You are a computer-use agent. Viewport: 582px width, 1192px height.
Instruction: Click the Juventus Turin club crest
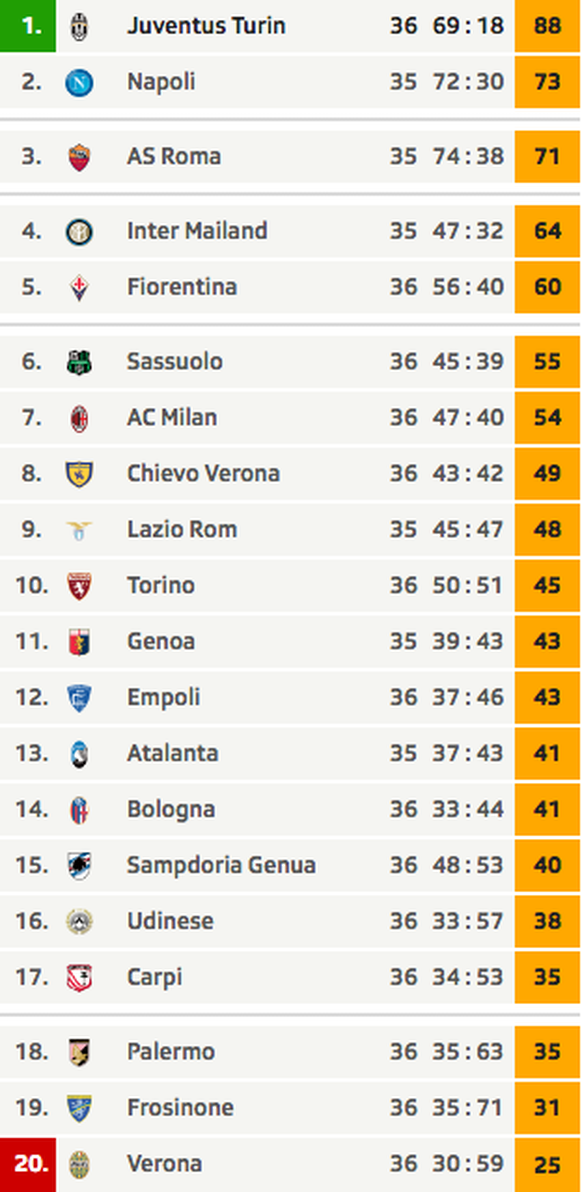pos(79,26)
